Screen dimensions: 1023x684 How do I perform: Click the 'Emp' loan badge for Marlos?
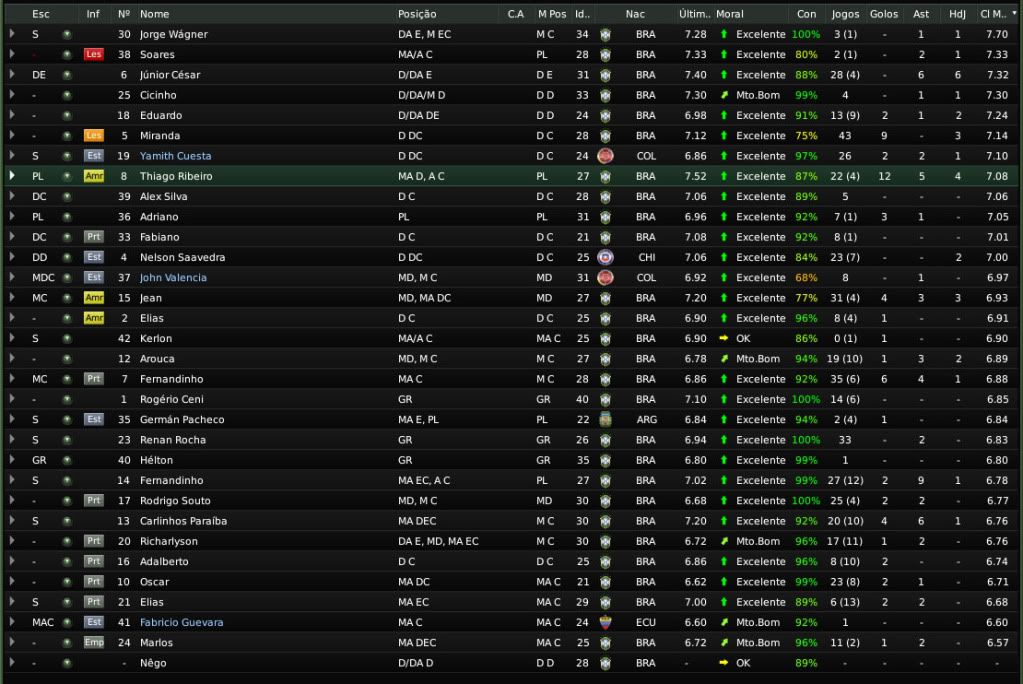(93, 642)
